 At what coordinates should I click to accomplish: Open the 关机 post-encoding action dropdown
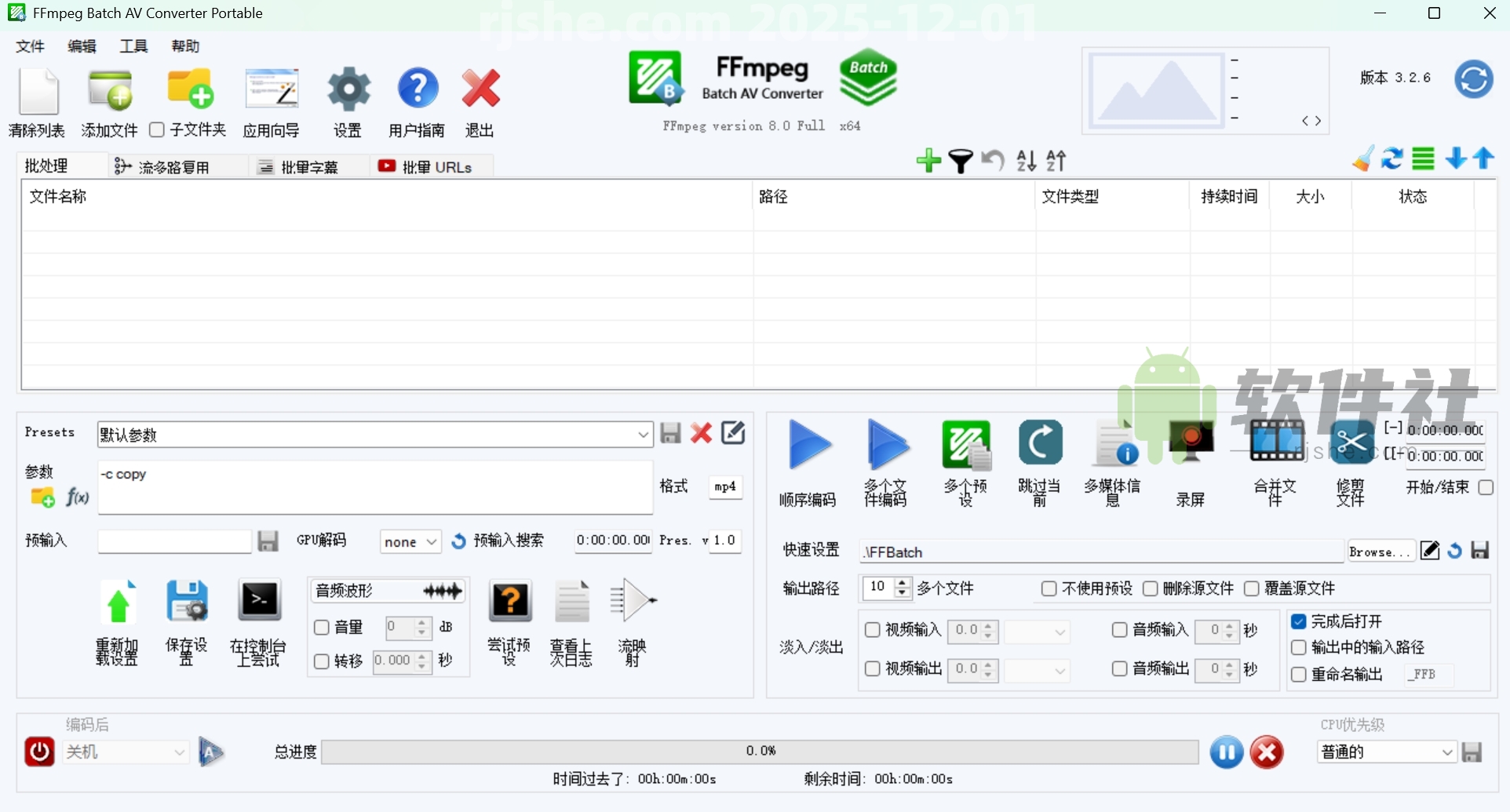pos(126,752)
